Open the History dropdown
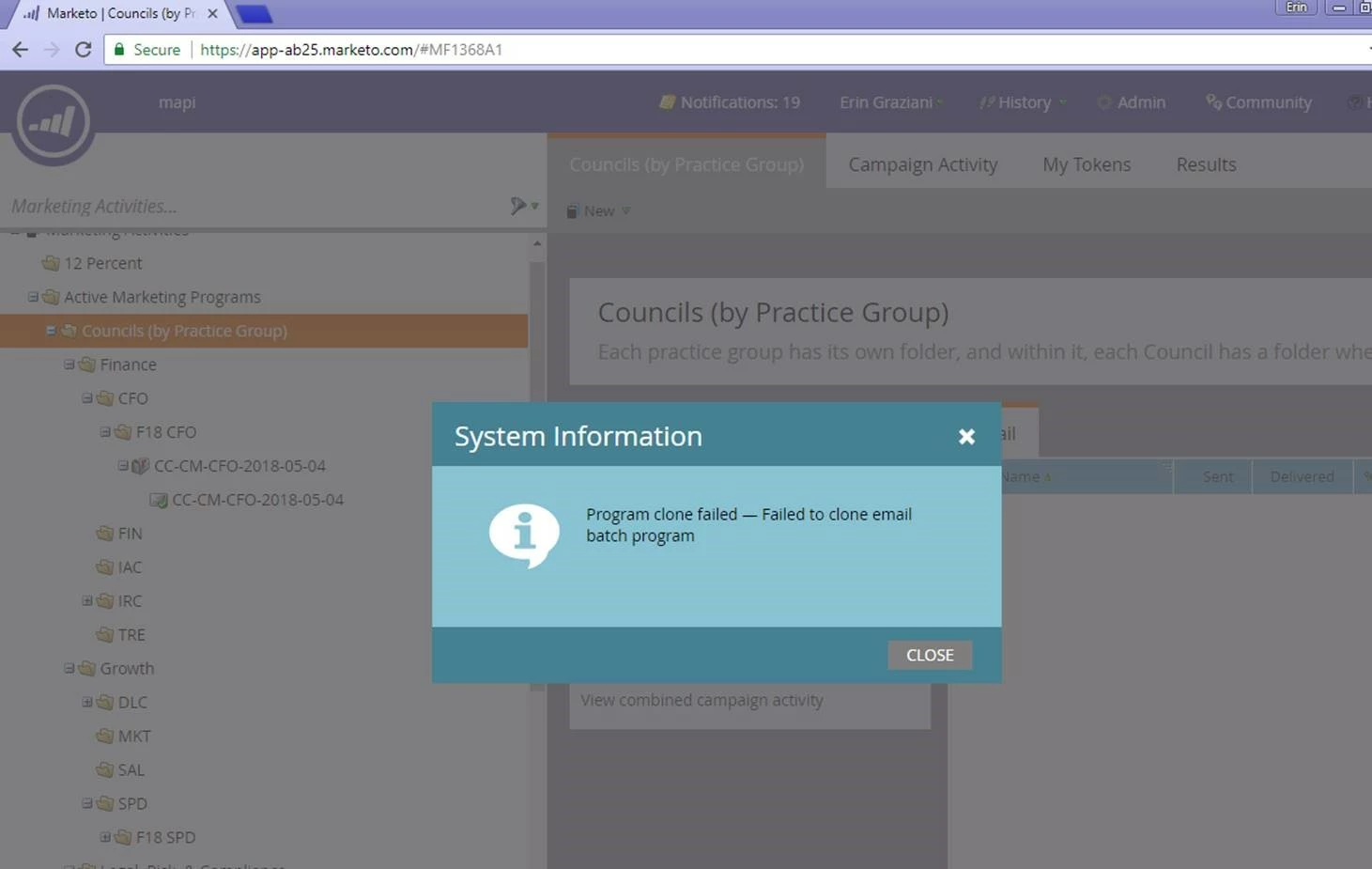 [1022, 102]
